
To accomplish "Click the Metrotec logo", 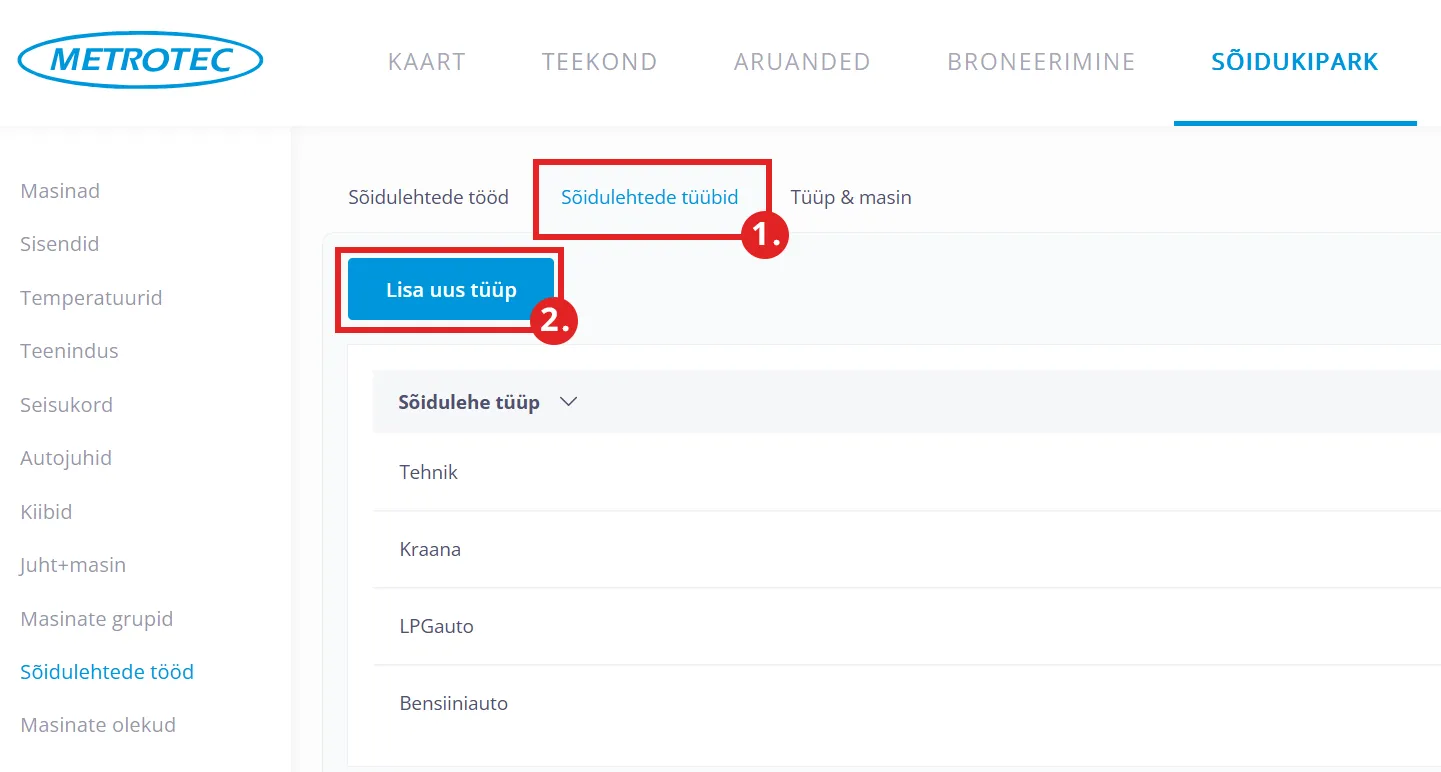I will click(x=140, y=60).
